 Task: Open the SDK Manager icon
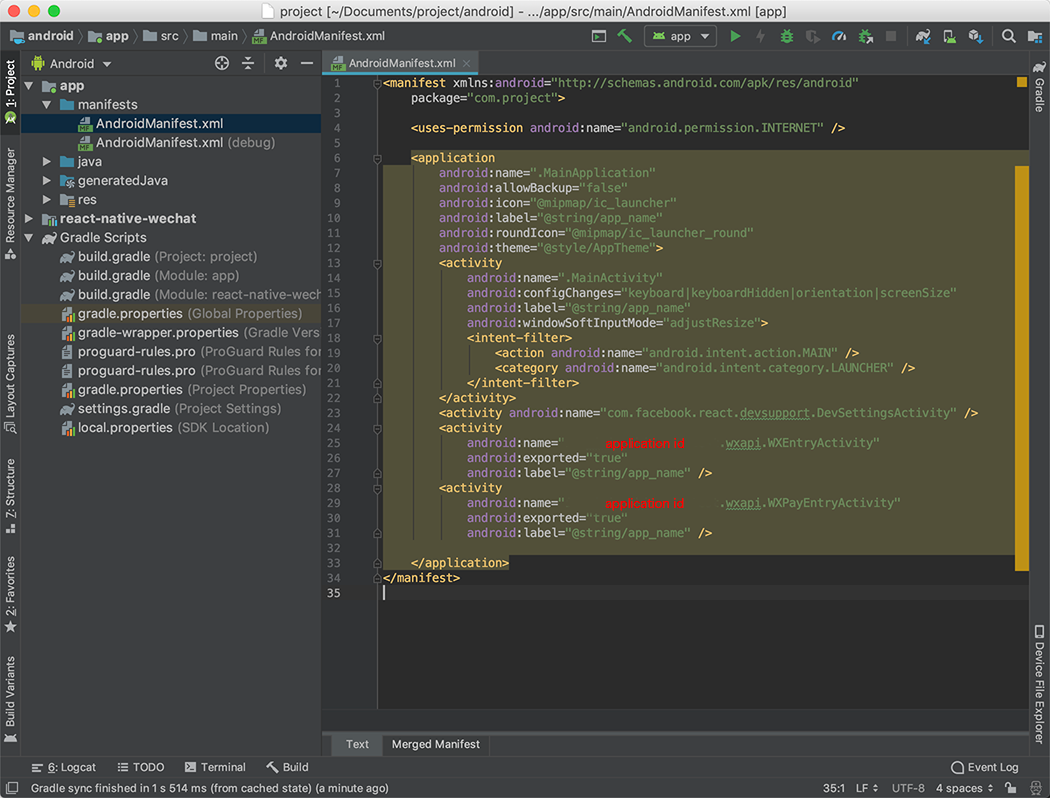coord(975,36)
